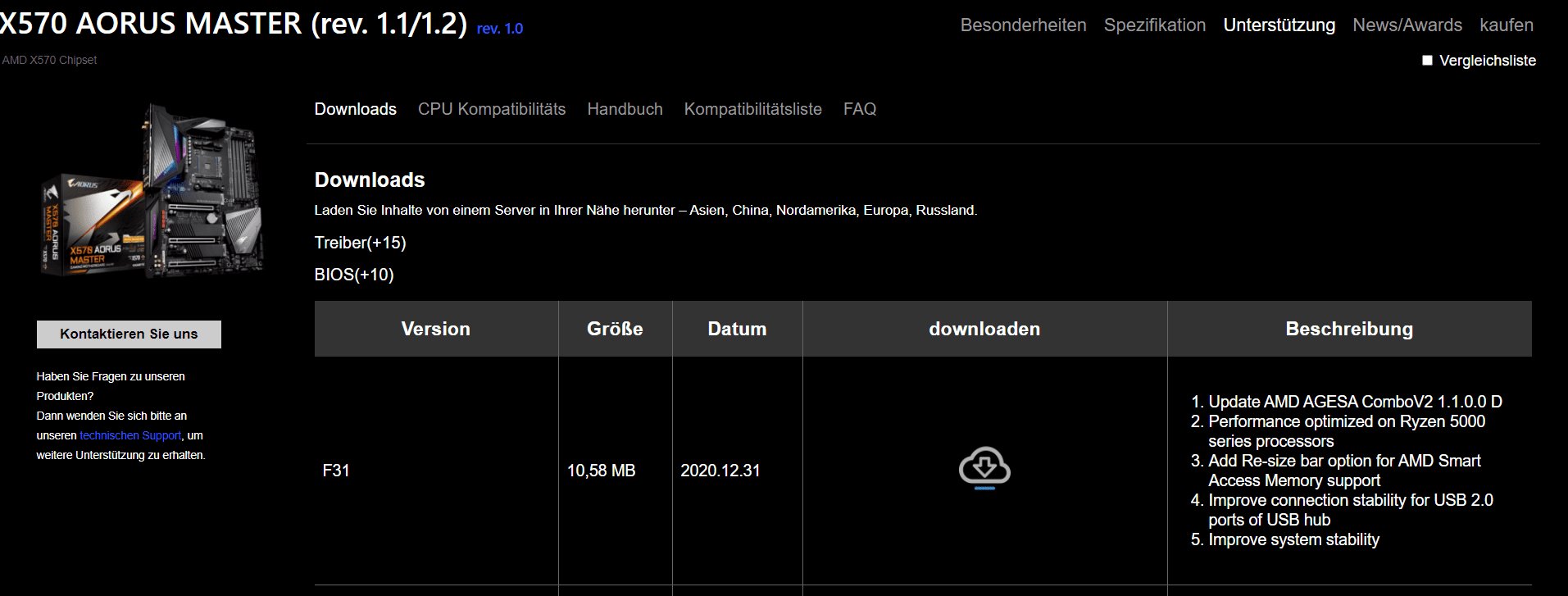Click the AGESA ComboV2 1.1.0.0 D description line

click(1355, 402)
